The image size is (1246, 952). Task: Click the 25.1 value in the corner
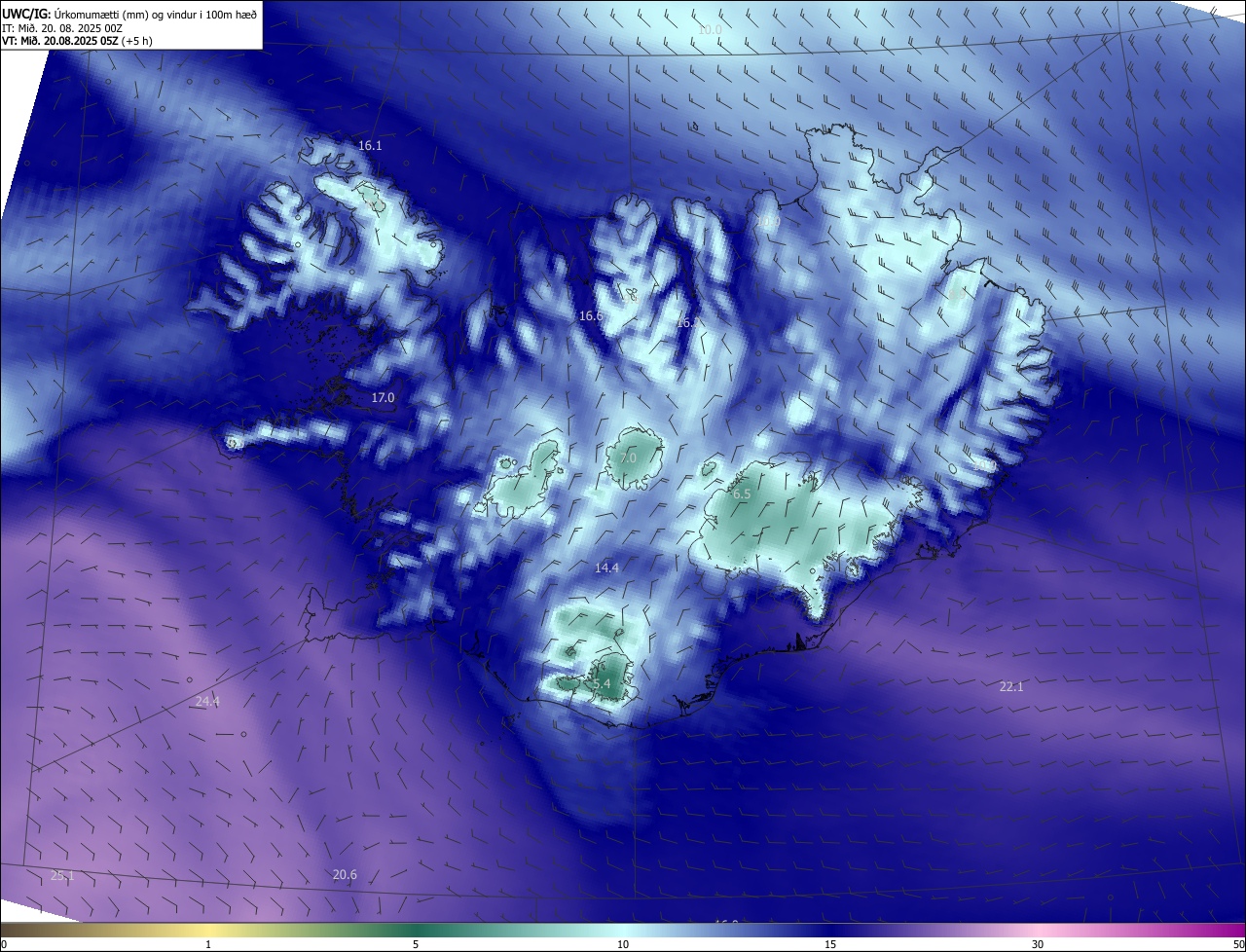(x=62, y=876)
